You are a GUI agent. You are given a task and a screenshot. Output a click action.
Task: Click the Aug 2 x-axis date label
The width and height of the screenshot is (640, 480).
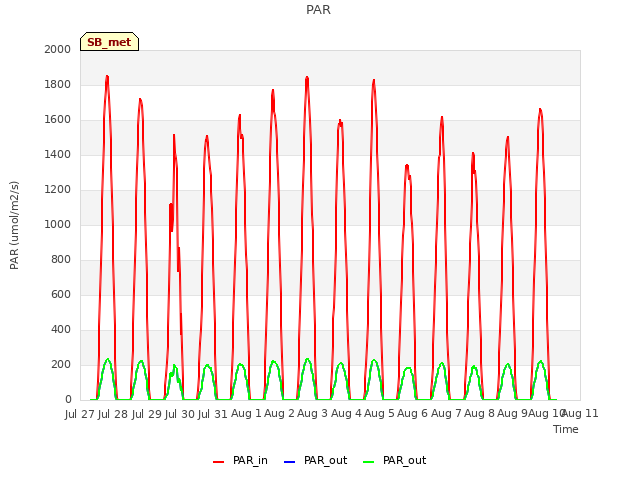point(279,413)
